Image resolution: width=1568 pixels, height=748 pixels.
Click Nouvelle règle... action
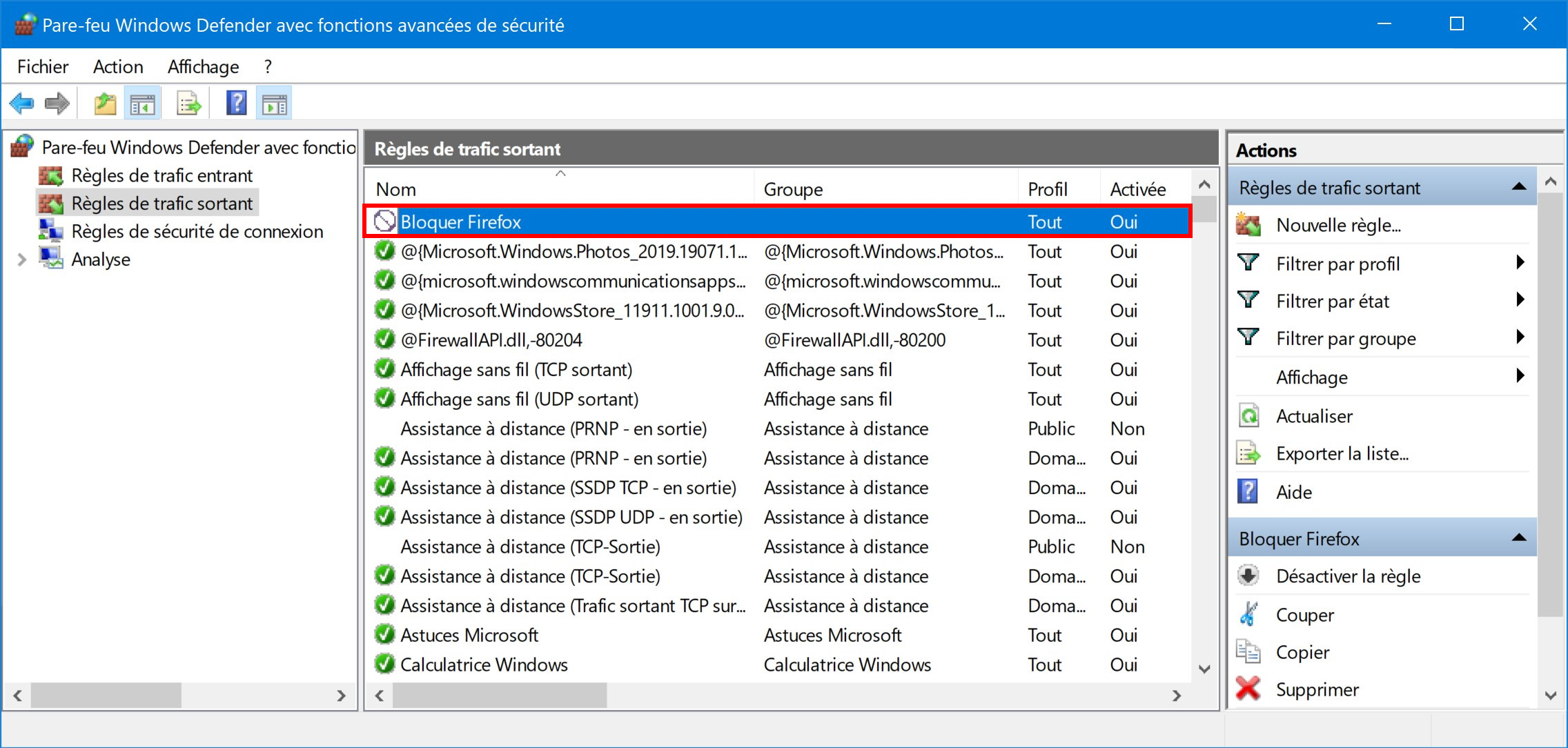1338,225
